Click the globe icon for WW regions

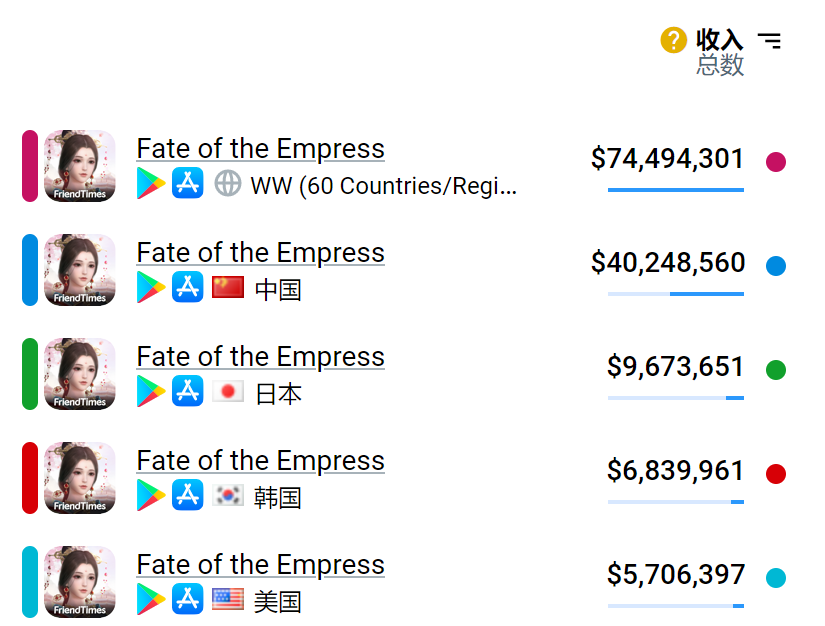(228, 183)
